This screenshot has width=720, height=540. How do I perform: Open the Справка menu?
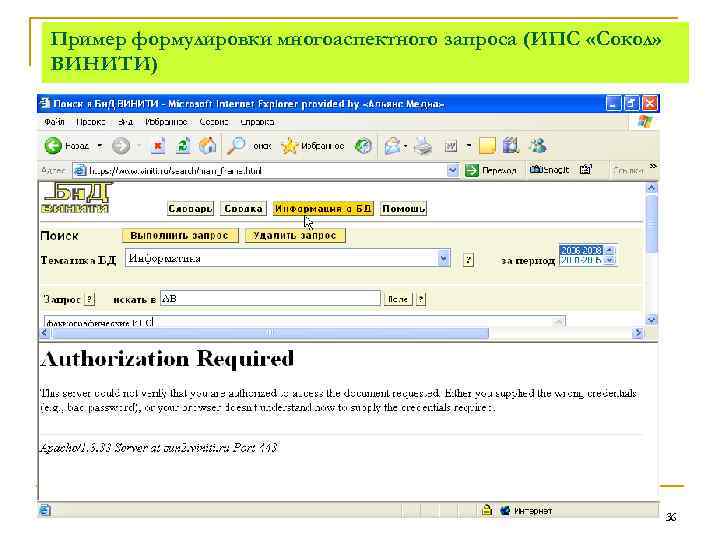(x=257, y=122)
